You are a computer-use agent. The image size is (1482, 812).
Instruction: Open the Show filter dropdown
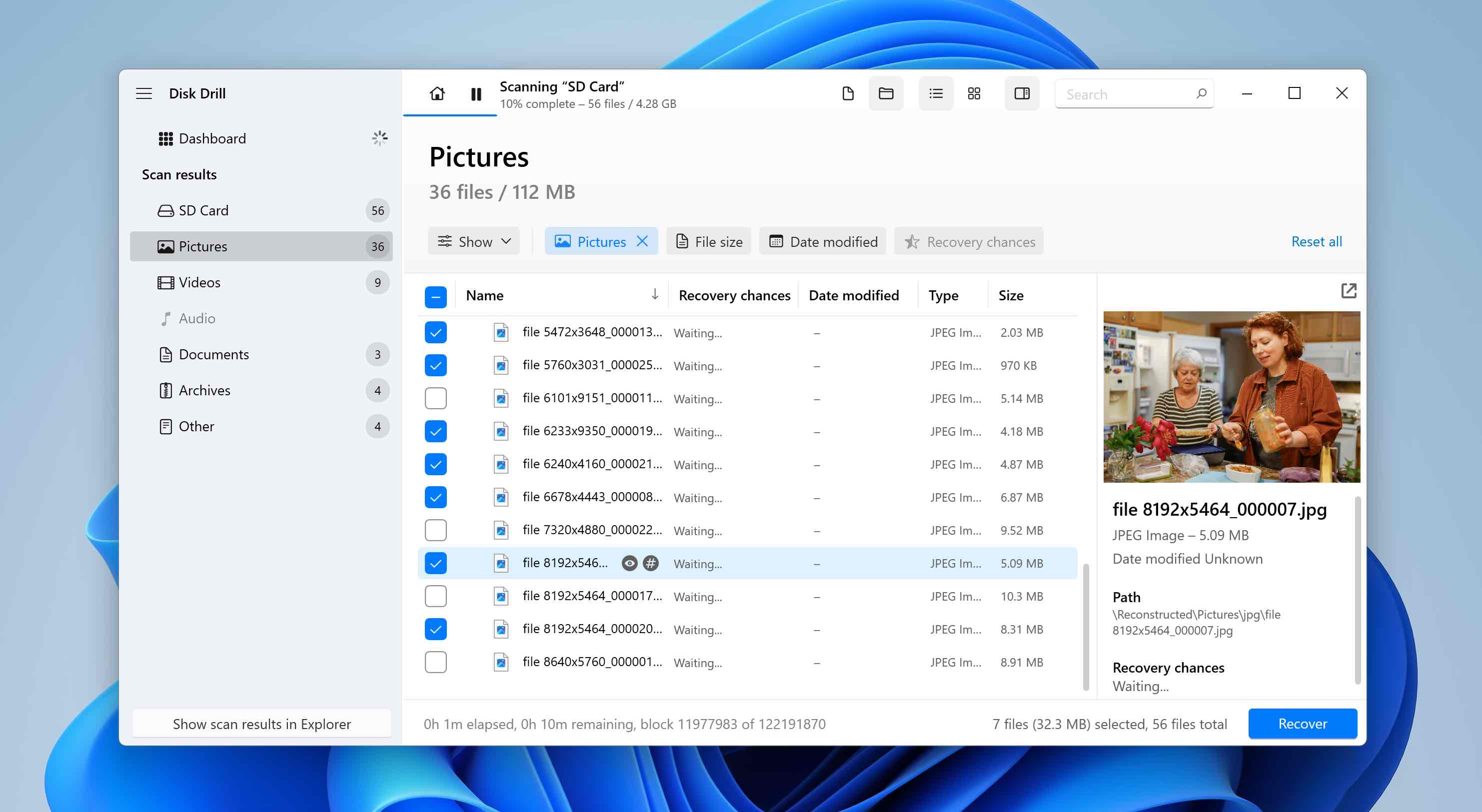[473, 241]
